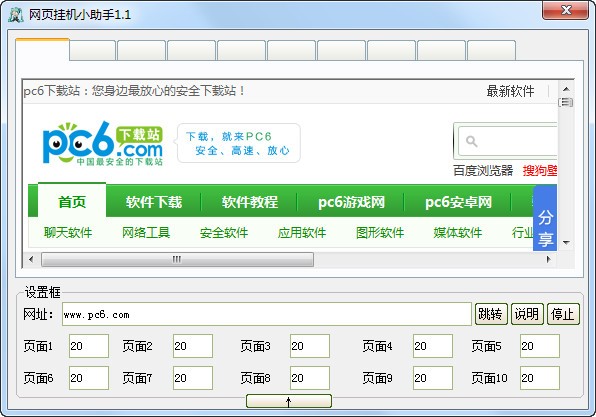Screen dimensions: 596x417
Task: Click the pc6.com logo
Action: point(103,144)
